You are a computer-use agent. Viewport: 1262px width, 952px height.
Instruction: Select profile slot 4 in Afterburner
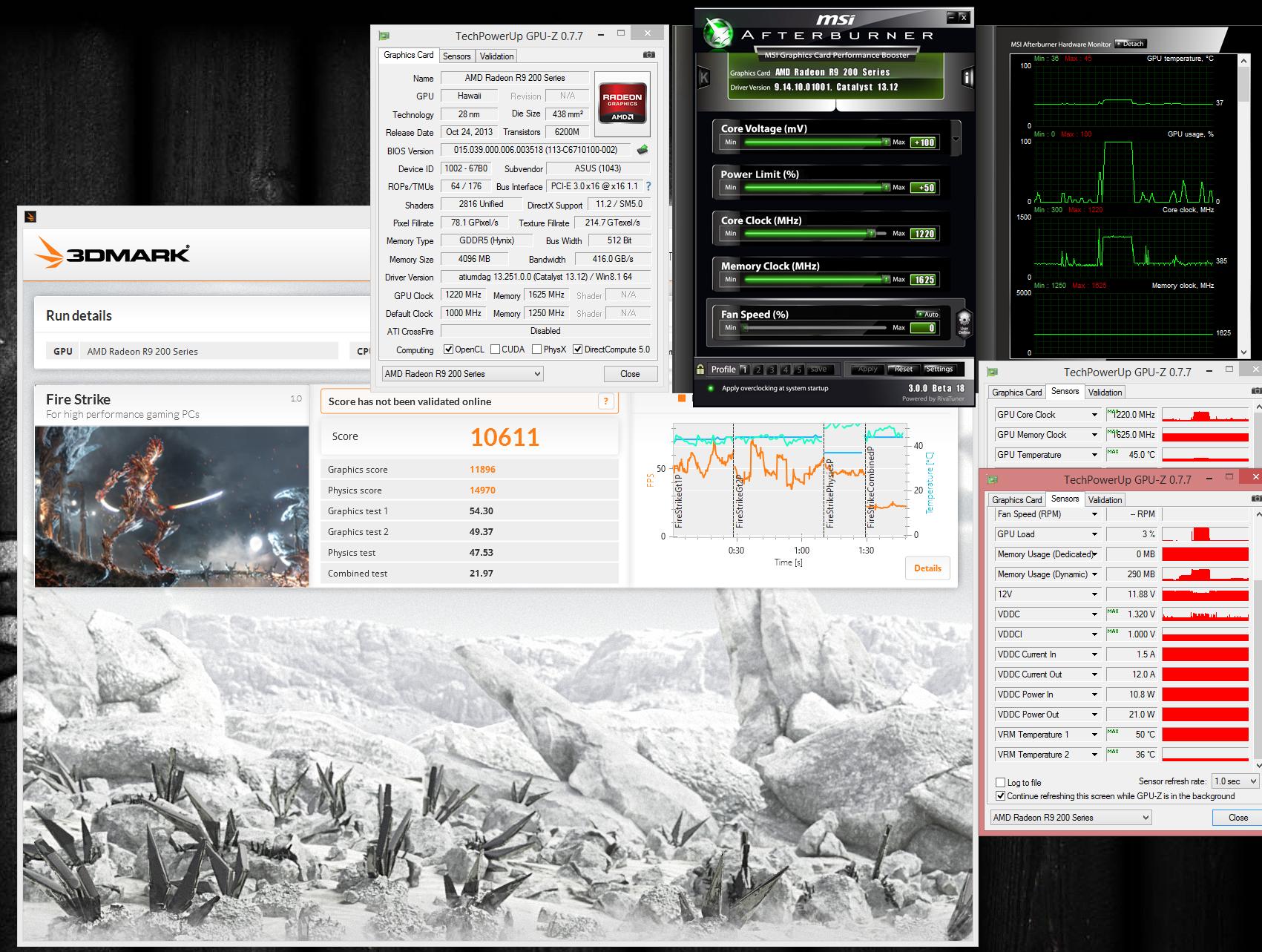click(x=785, y=370)
